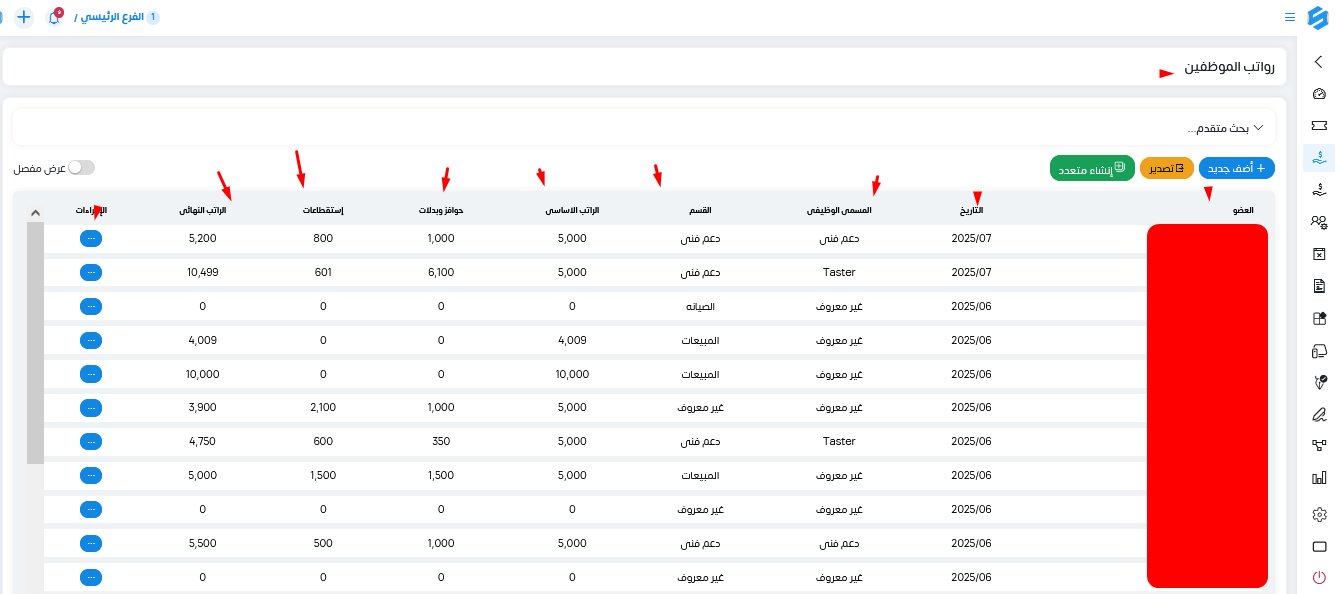Click the حوافز وبدلات incentives column header
Image resolution: width=1339 pixels, height=594 pixels.
pyautogui.click(x=441, y=211)
